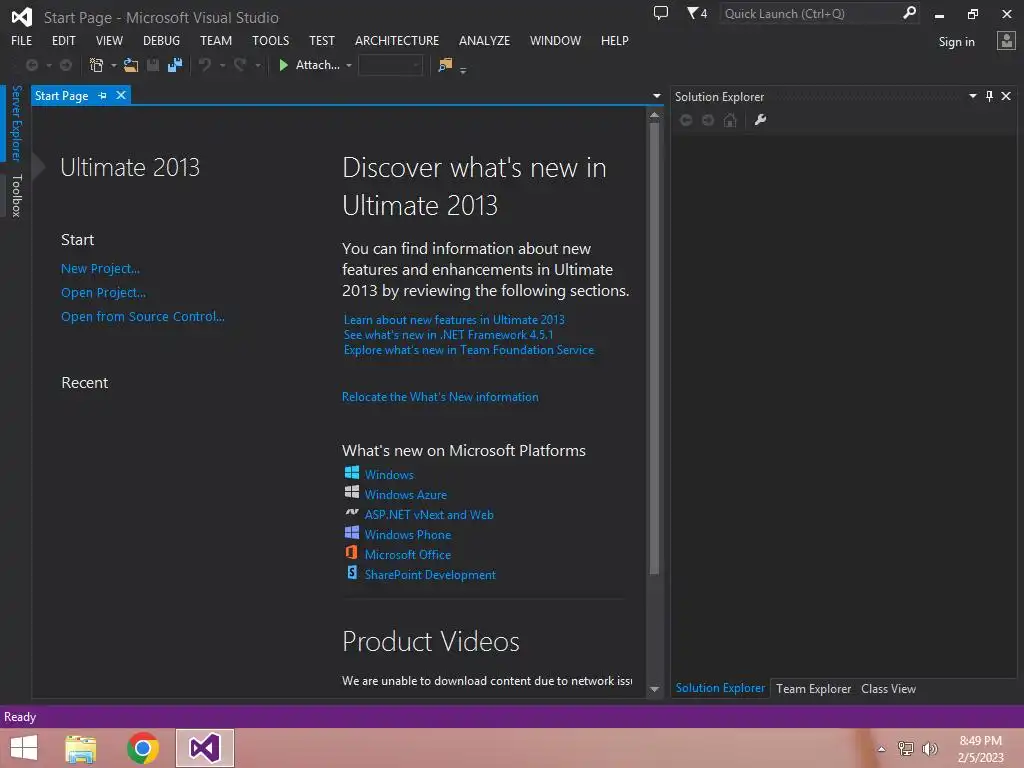Click Solution Explorer Forward icon
The width and height of the screenshot is (1024, 768).
click(x=708, y=120)
